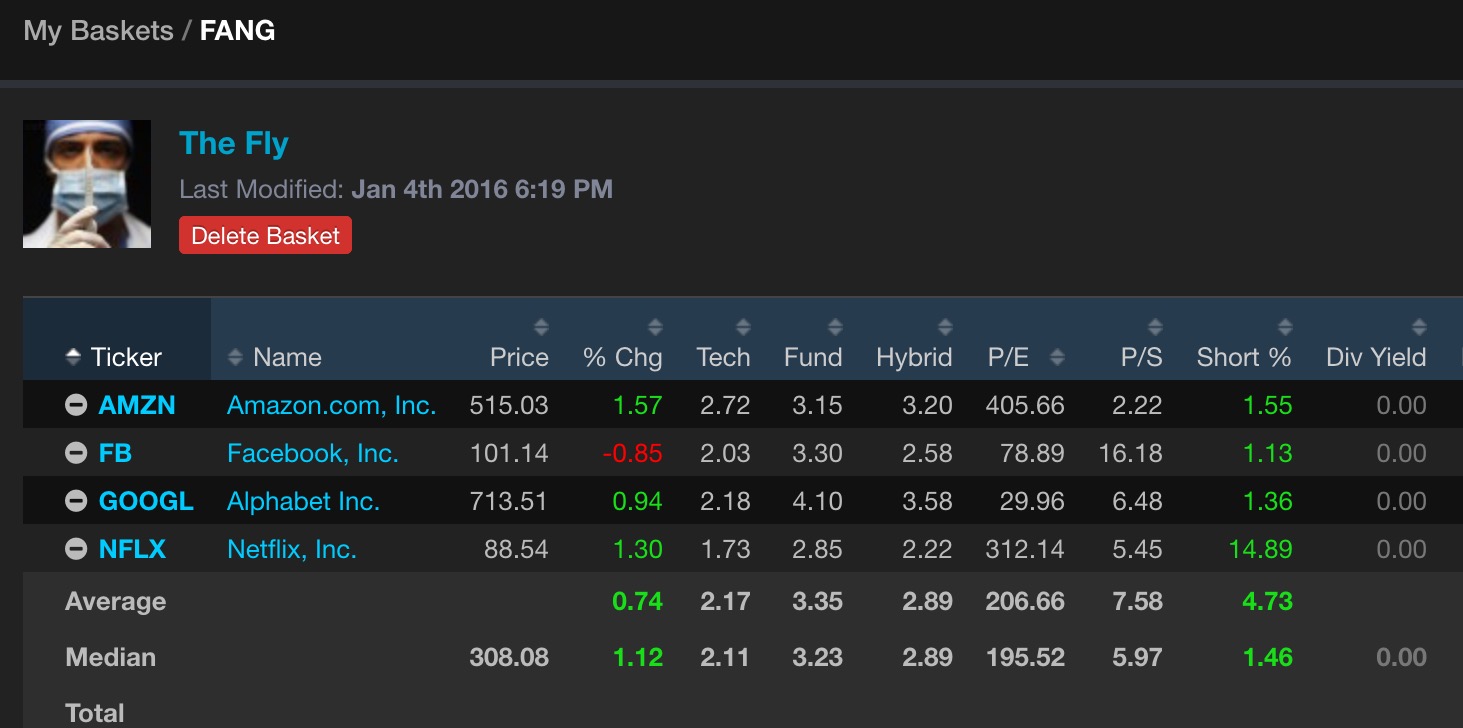Go to My Baskets breadcrumb
Viewport: 1463px width, 728px height.
[98, 31]
